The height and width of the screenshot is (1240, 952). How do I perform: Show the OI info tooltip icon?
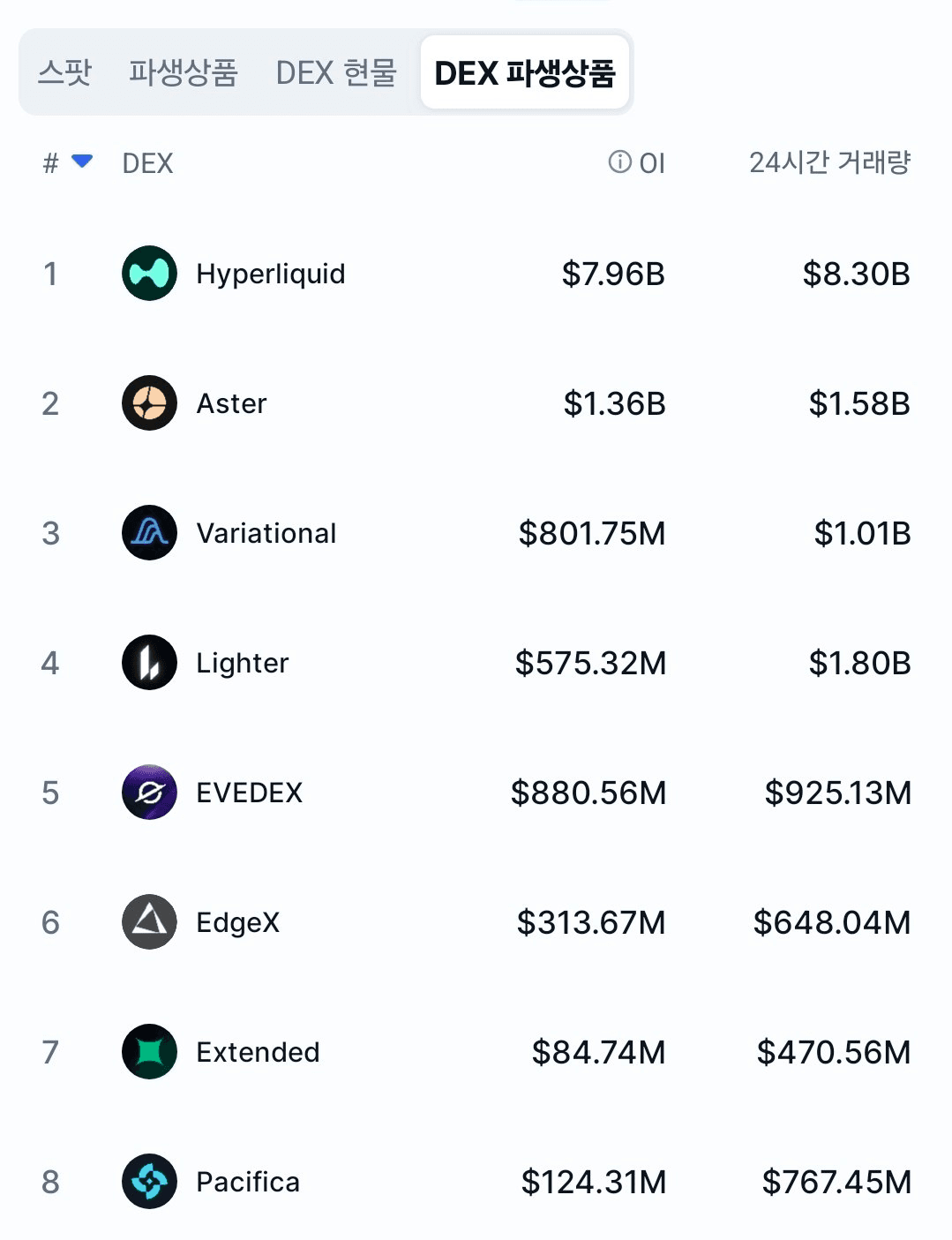620,162
